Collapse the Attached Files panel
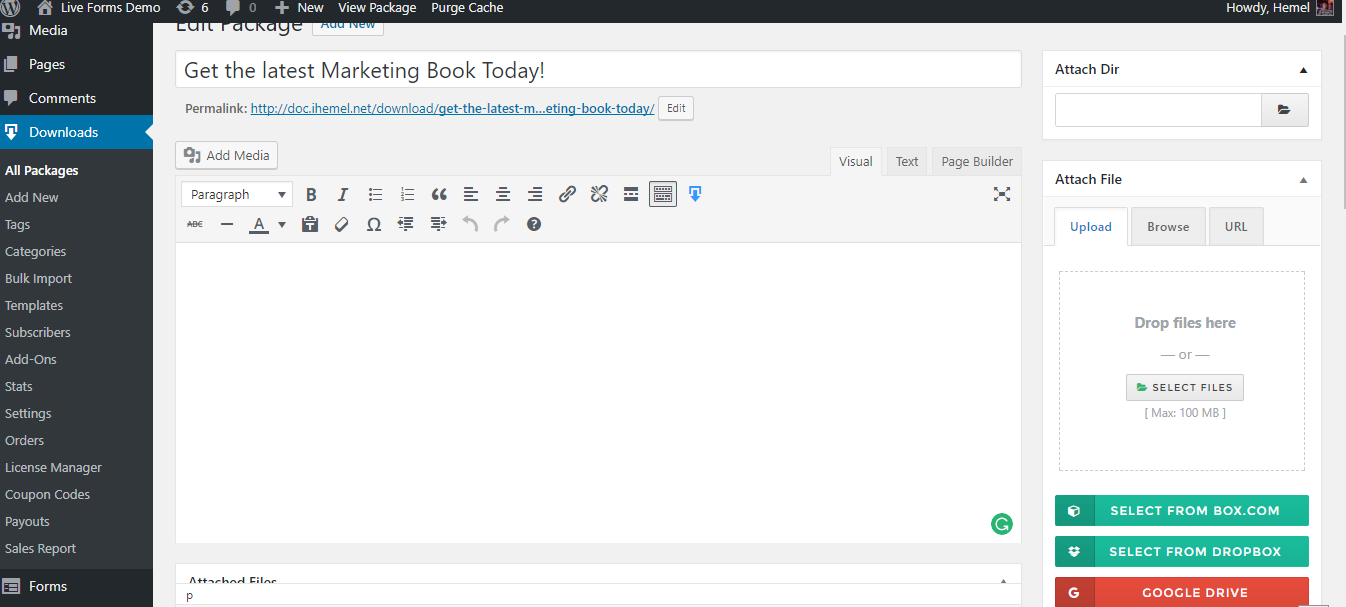The image size is (1346, 607). click(1003, 580)
